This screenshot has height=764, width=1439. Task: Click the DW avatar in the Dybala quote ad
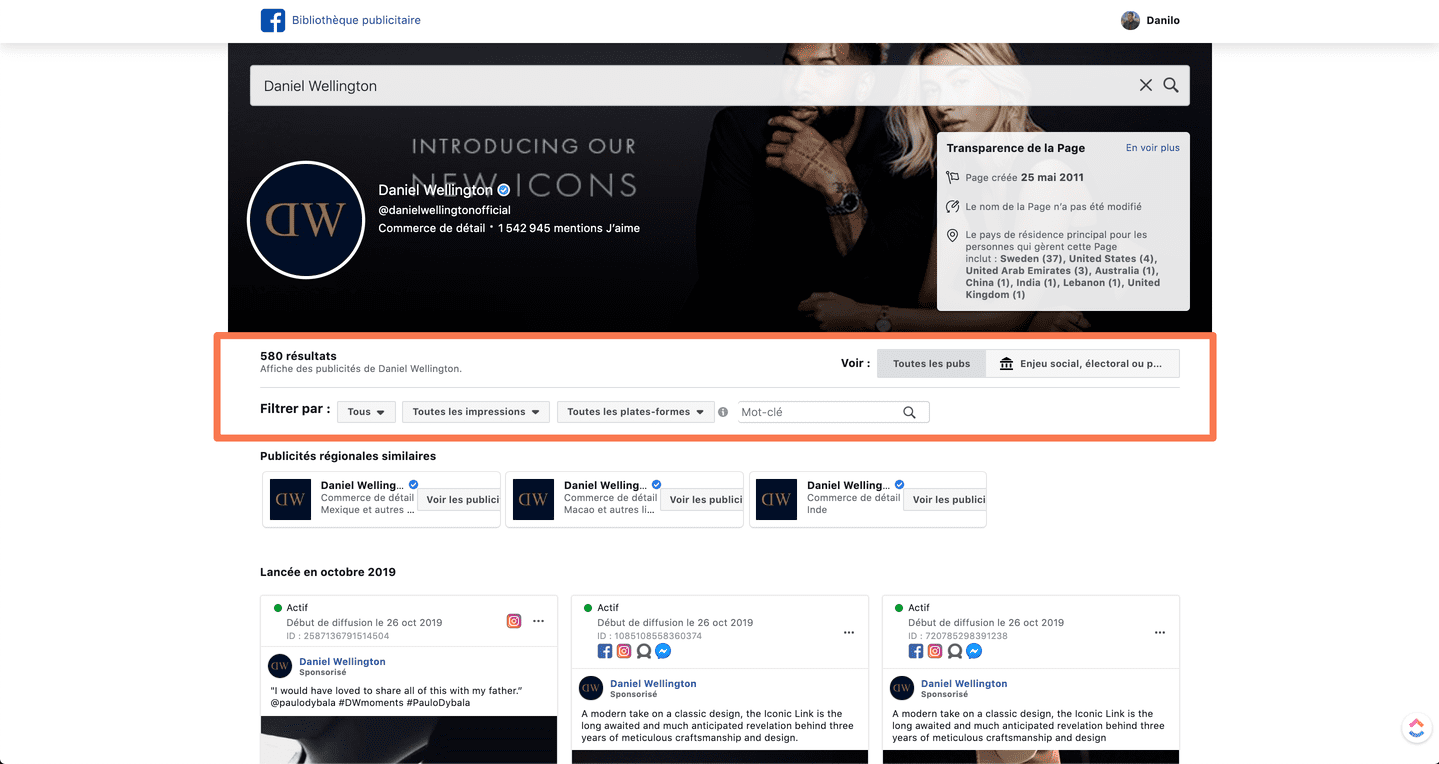[280, 666]
